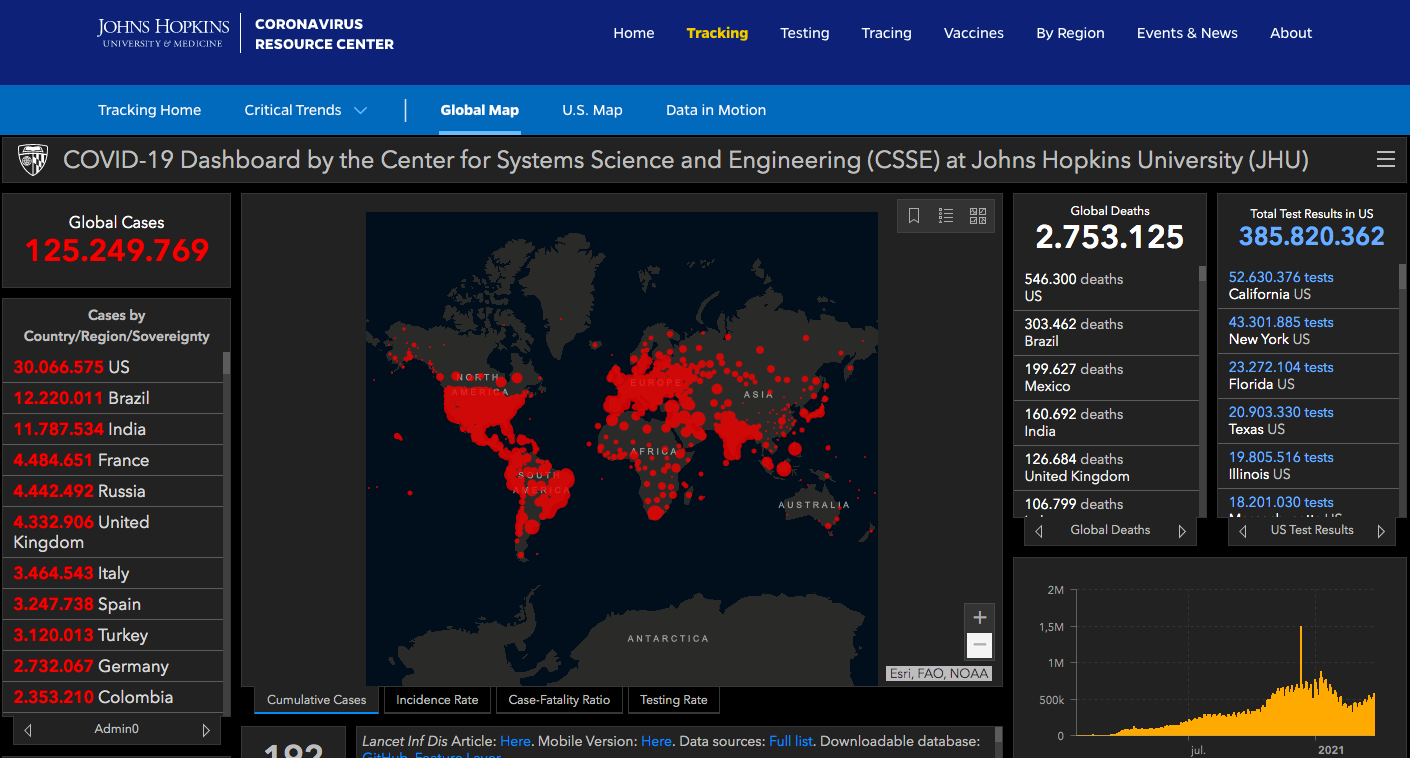1410x758 pixels.
Task: Go to previous page in US Test Results panel
Action: 1243,531
